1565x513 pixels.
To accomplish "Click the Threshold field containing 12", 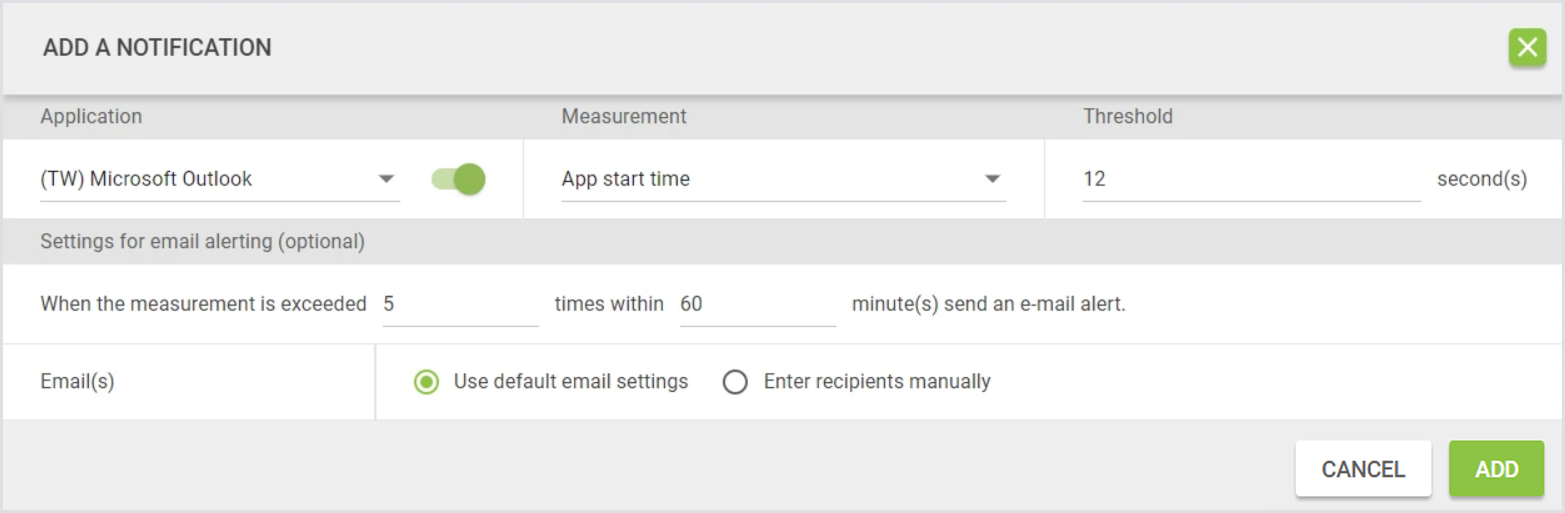I will 1250,180.
